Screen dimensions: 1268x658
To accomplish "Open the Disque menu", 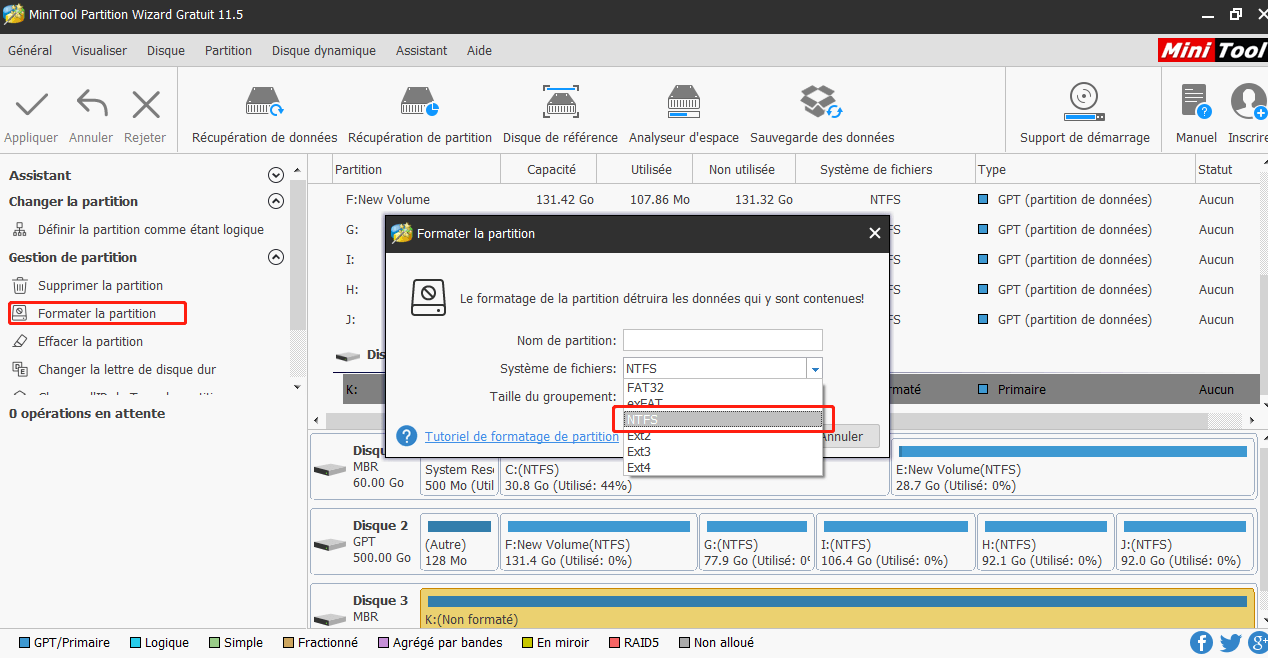I will (x=166, y=51).
